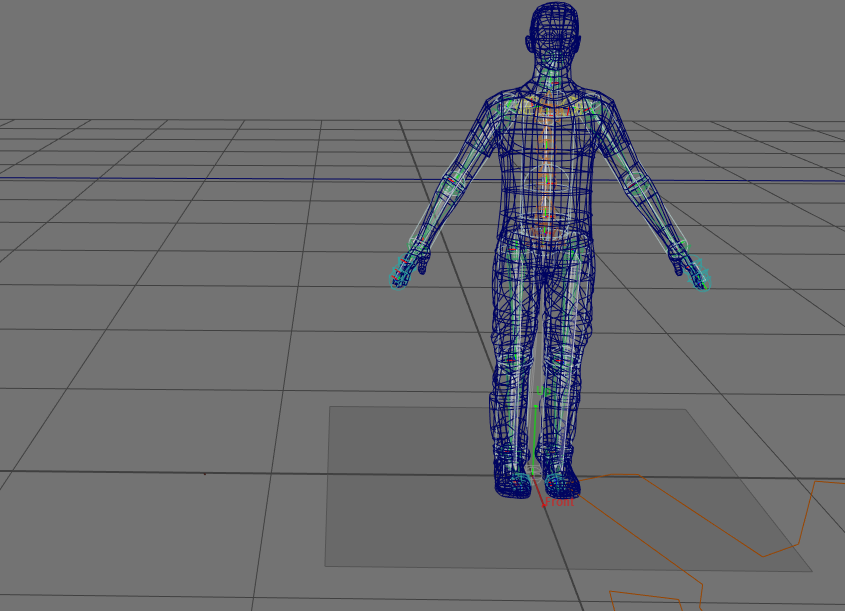Select the cyan foot controller on the left shoe
This screenshot has width=845, height=611.
[x=519, y=481]
